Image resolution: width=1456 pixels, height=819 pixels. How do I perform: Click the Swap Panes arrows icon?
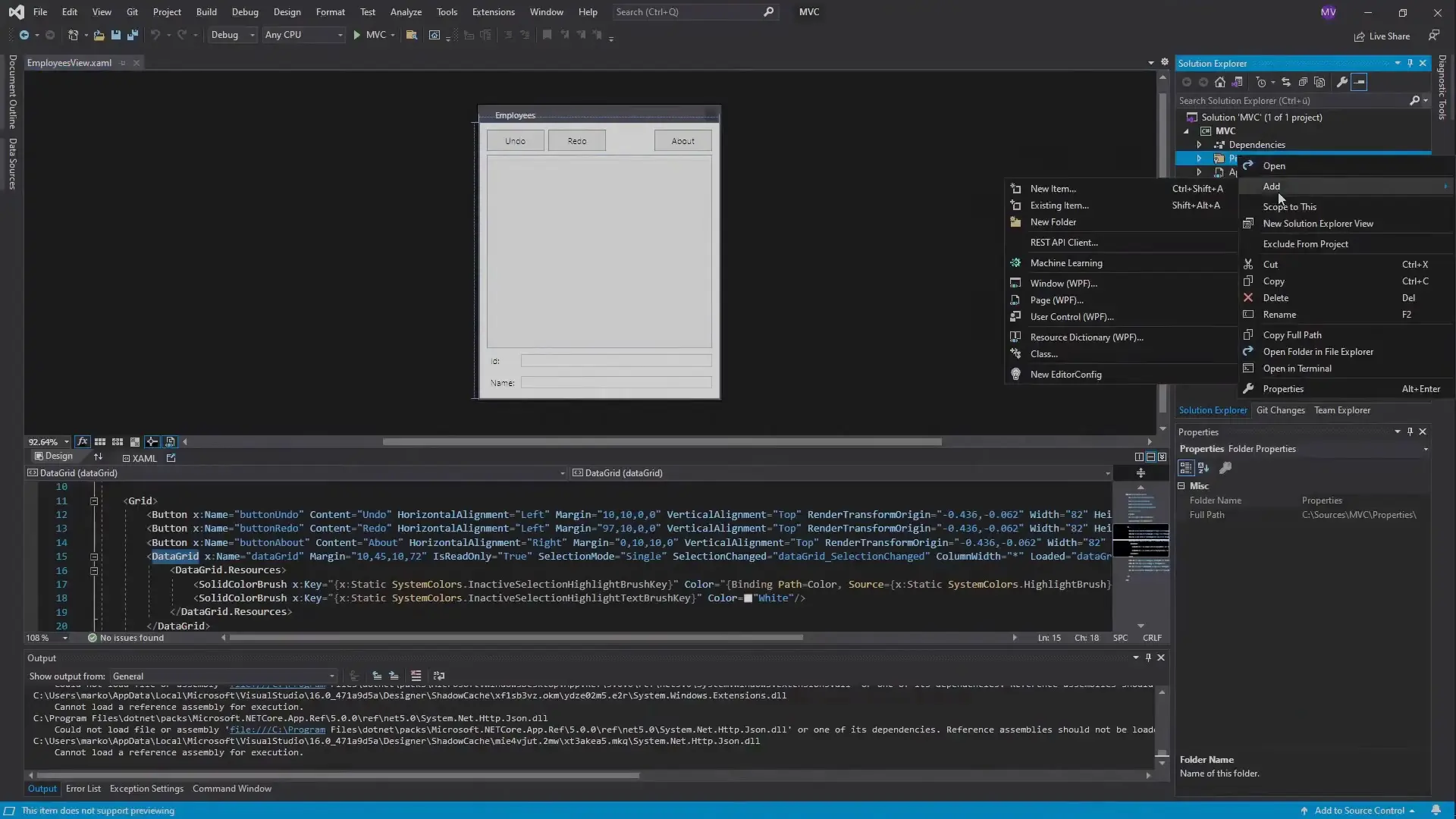click(98, 457)
